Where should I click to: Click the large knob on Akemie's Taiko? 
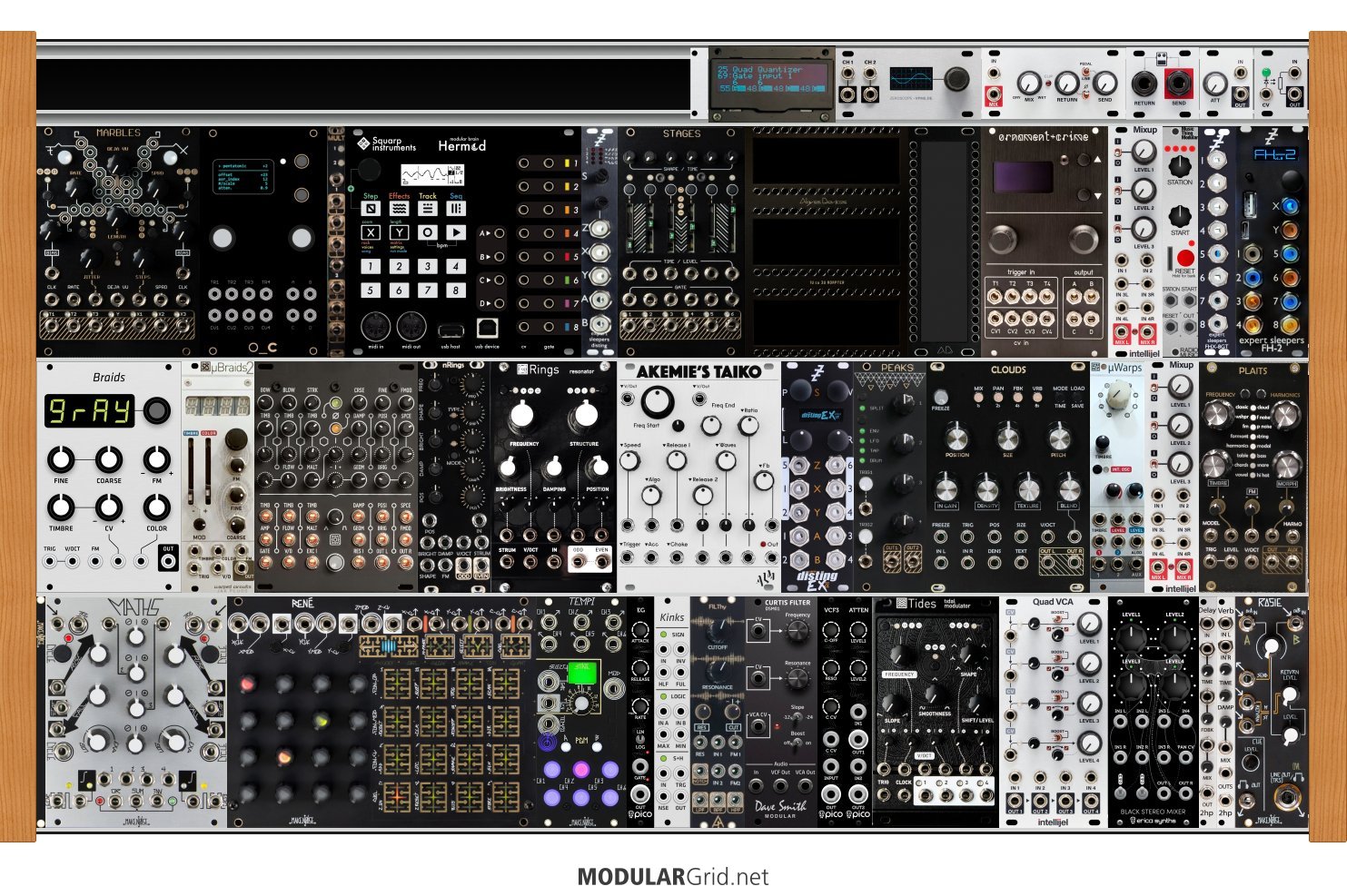coord(659,402)
